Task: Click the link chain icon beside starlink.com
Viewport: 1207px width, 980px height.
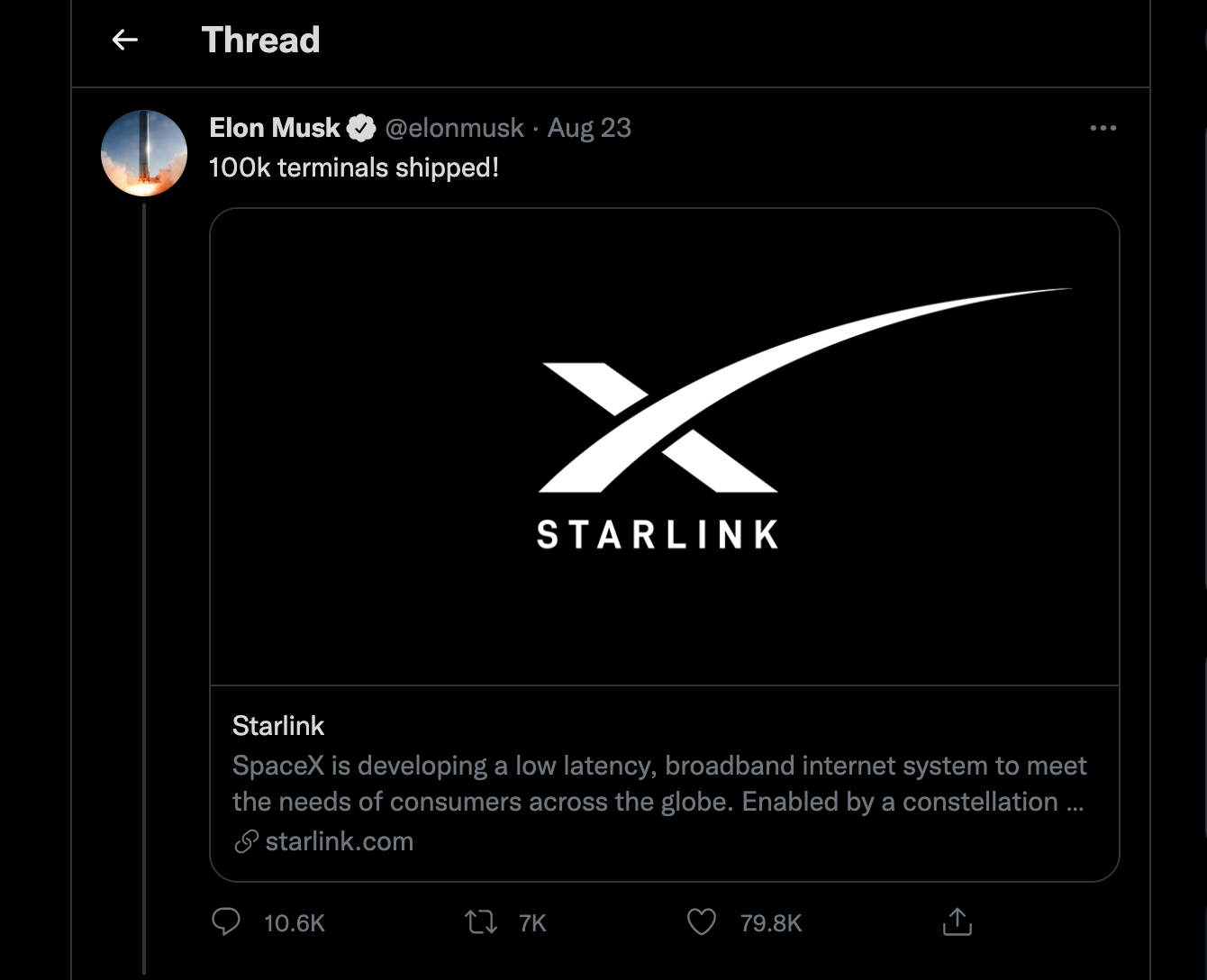Action: click(246, 841)
